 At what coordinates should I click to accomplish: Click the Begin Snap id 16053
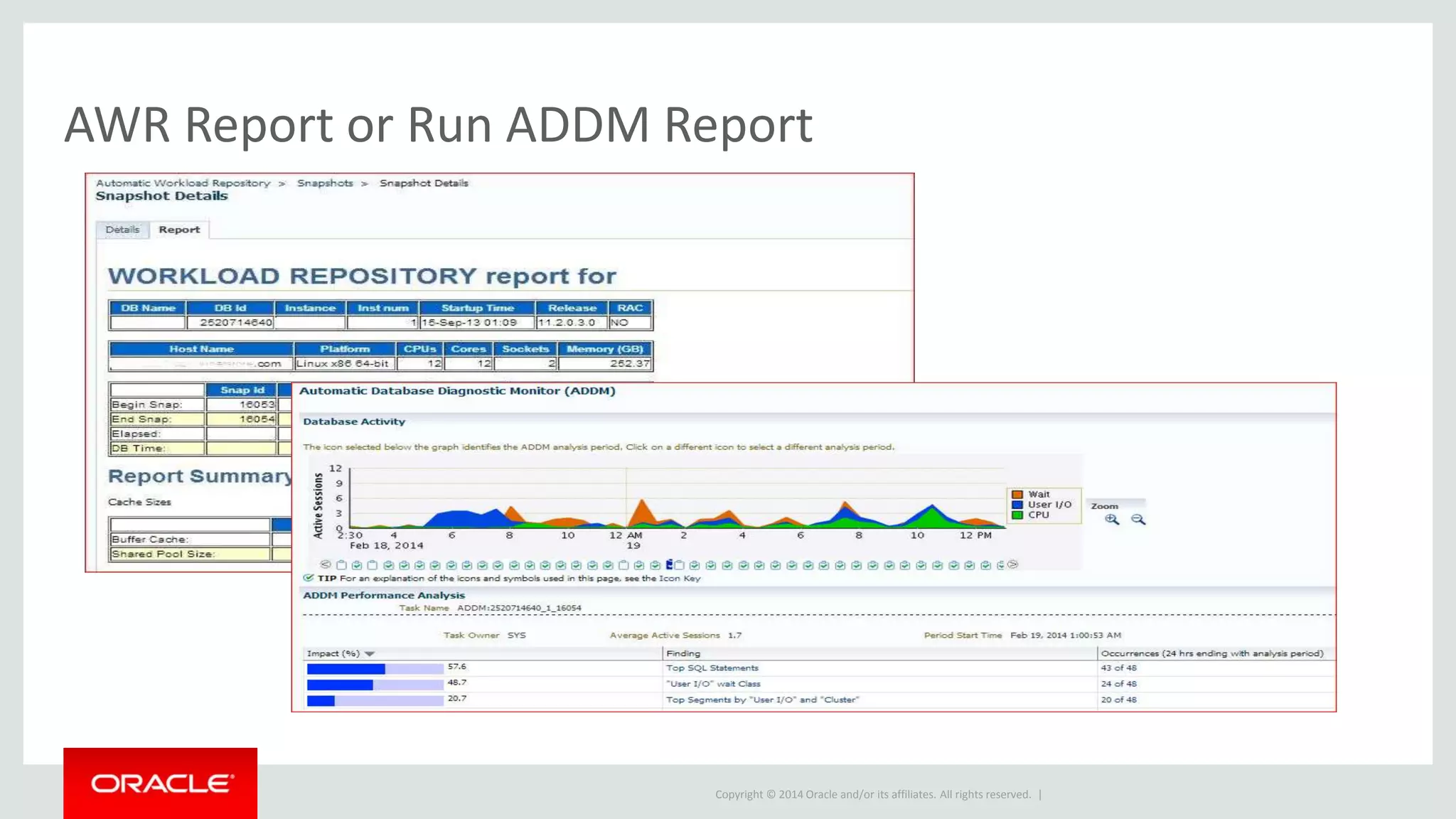257,405
